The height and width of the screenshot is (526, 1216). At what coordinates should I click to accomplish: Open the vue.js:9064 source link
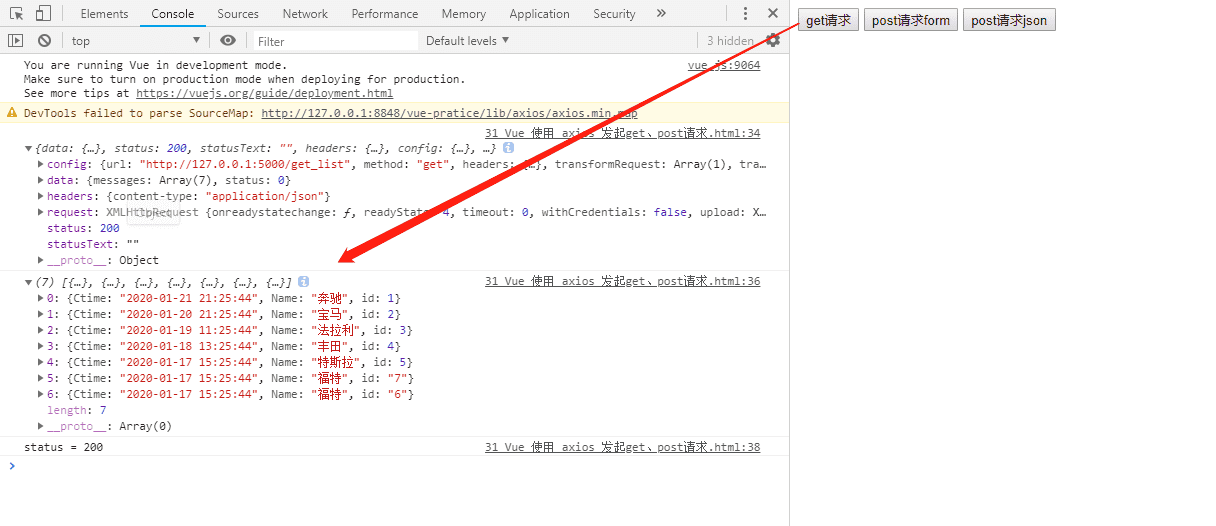pyautogui.click(x=724, y=65)
